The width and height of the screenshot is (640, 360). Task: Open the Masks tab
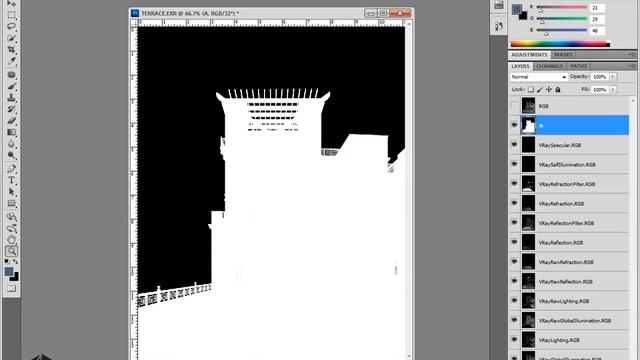click(563, 55)
